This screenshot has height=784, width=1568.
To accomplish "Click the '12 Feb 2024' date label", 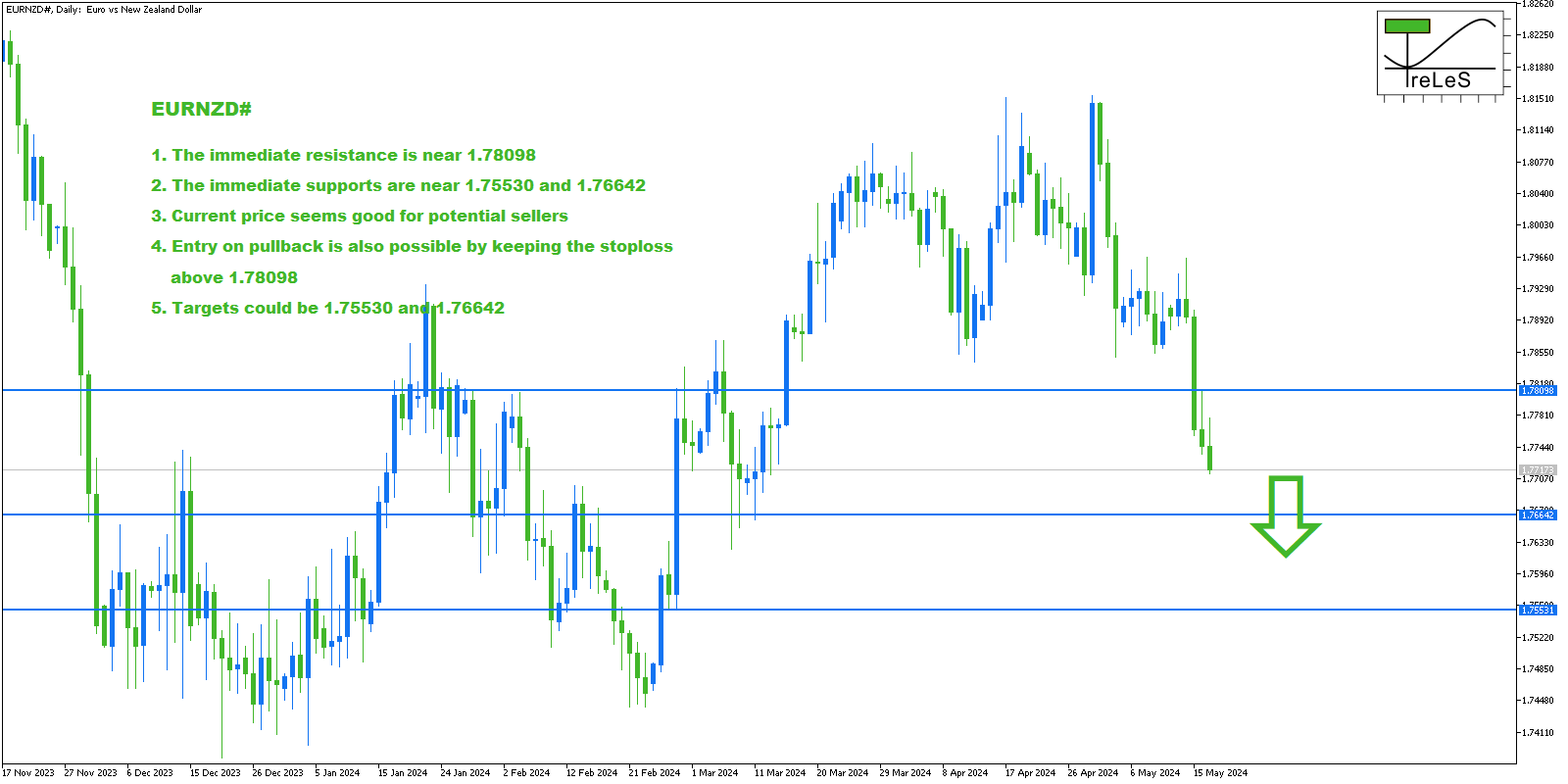I will (592, 773).
